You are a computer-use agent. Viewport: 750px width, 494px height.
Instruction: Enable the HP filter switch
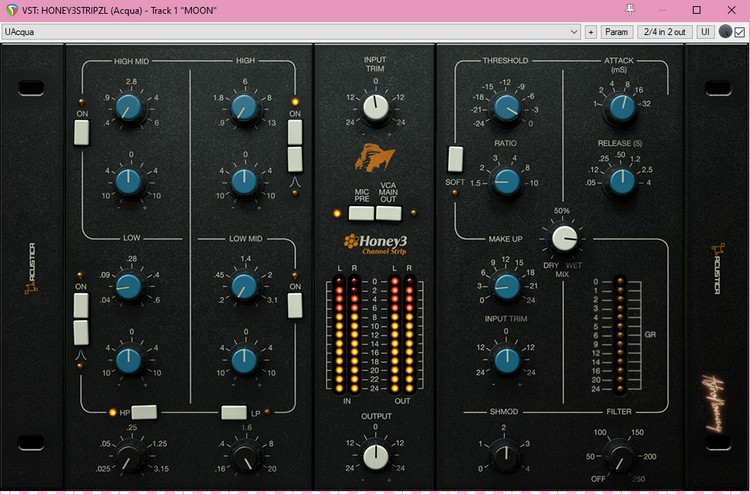click(x=145, y=411)
